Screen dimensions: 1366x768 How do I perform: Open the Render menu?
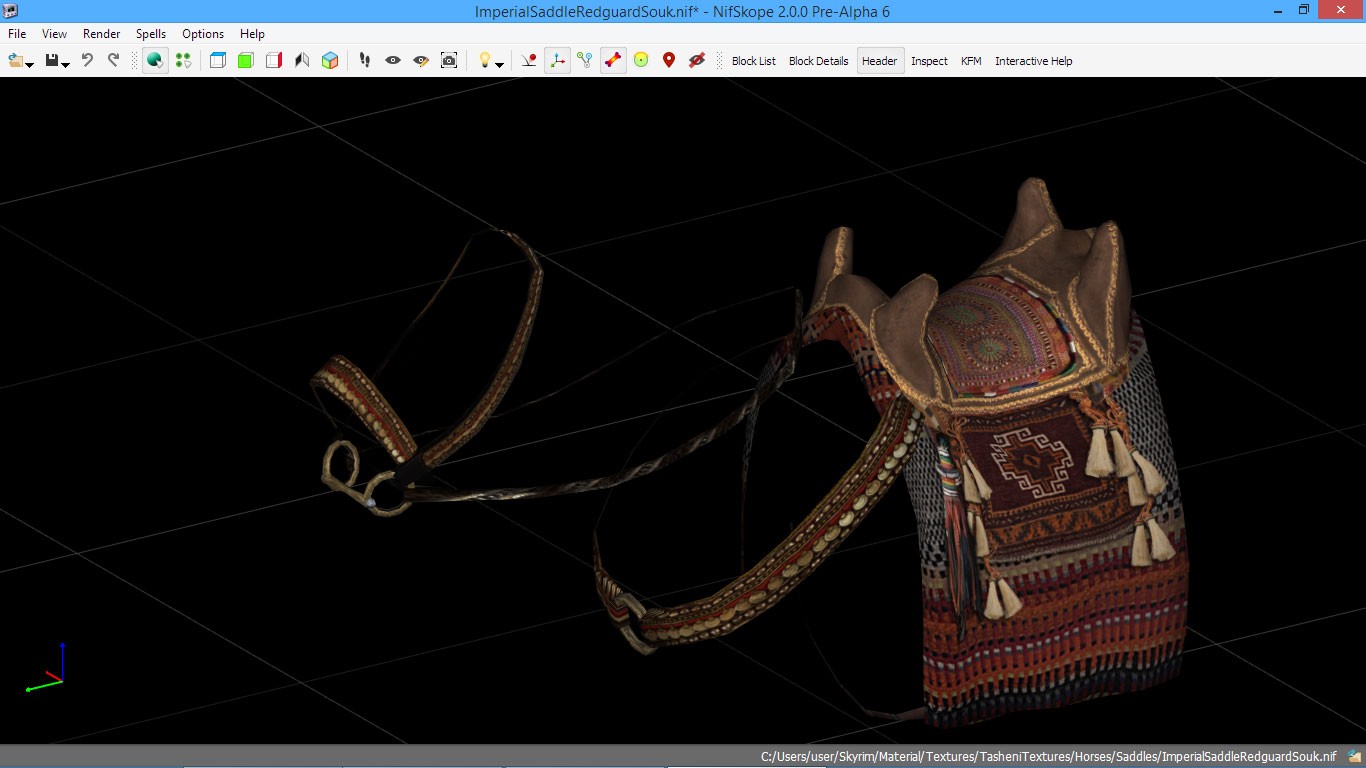pyautogui.click(x=101, y=34)
